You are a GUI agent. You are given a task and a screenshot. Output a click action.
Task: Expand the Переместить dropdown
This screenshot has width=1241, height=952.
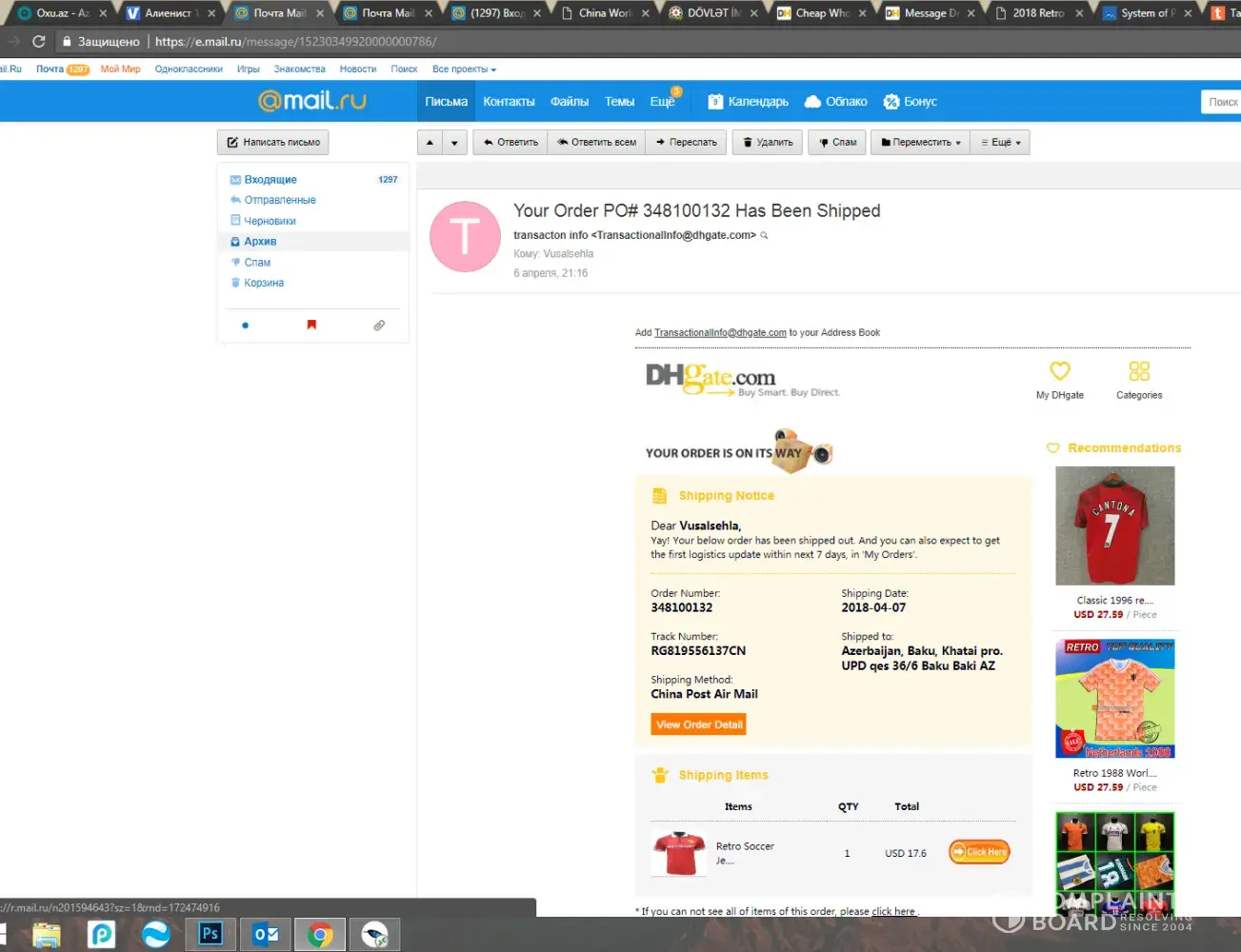(x=921, y=143)
